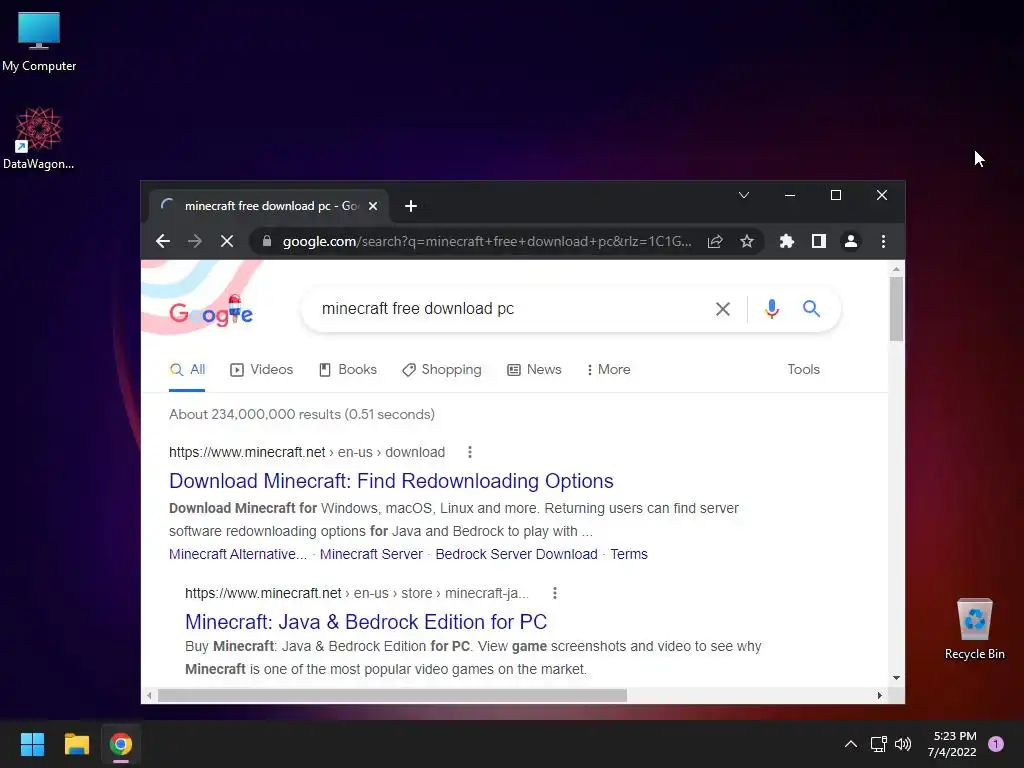Open the Minecraft Alternative... sitelink

(x=238, y=554)
